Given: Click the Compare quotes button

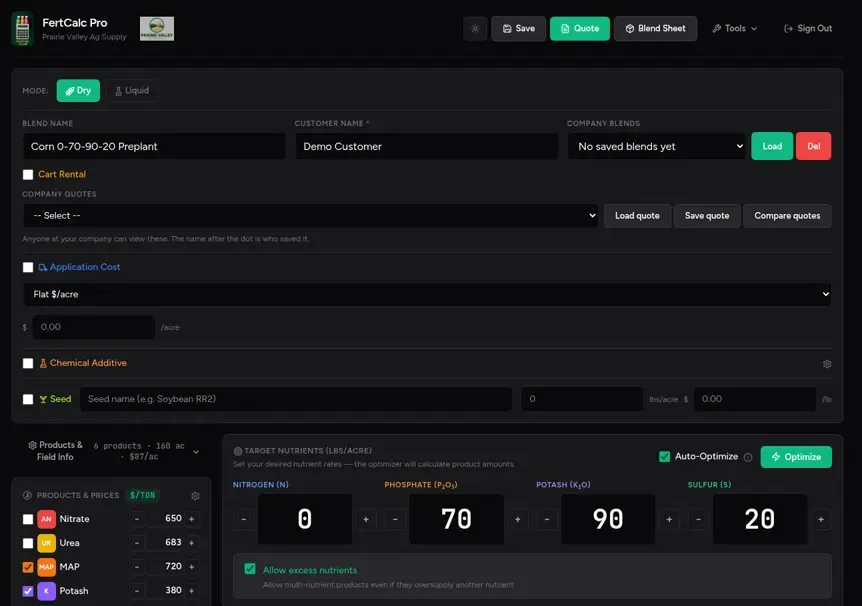Looking at the screenshot, I should coord(787,216).
